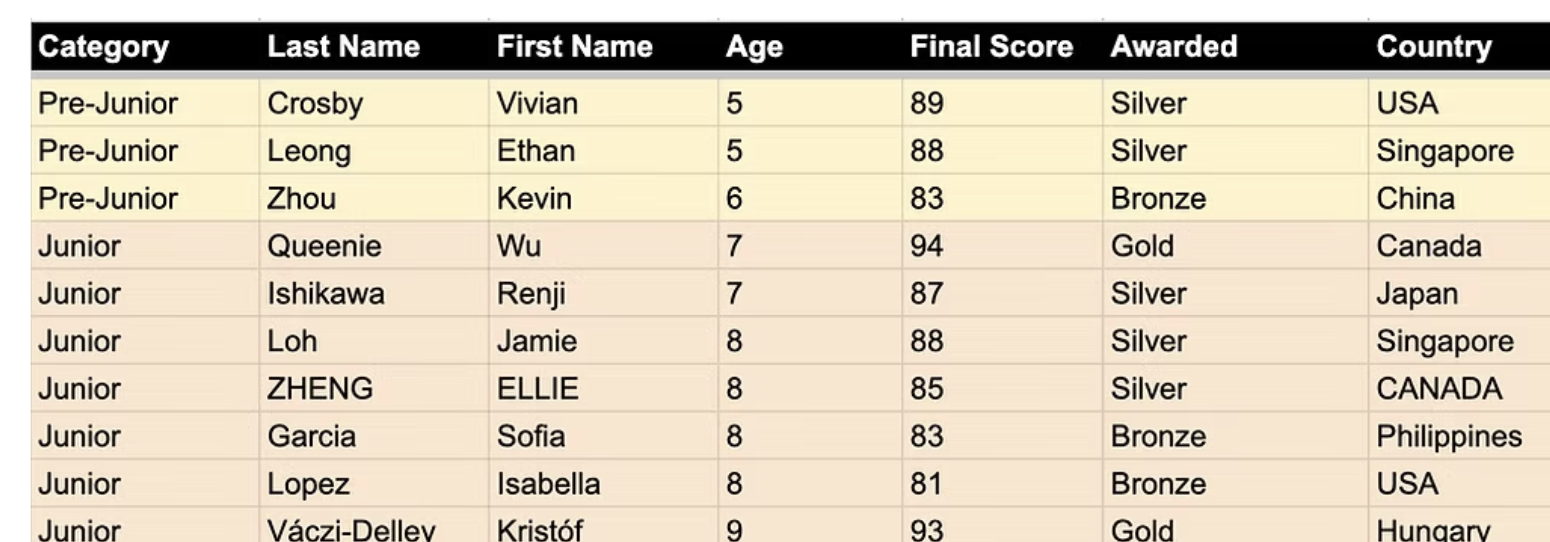1550x542 pixels.
Task: Select the Awarded header cell
Action: pos(1173,47)
